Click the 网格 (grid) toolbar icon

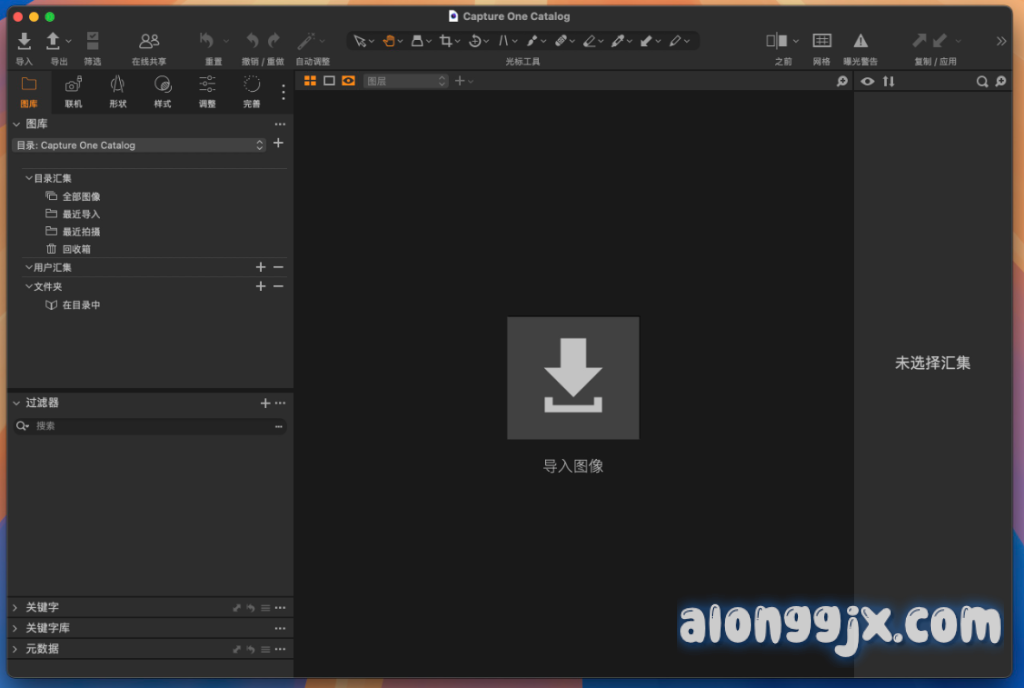pyautogui.click(x=821, y=41)
